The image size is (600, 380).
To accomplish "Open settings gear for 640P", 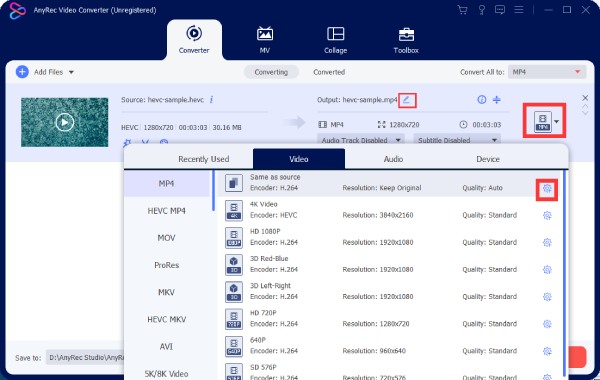I will [x=547, y=351].
